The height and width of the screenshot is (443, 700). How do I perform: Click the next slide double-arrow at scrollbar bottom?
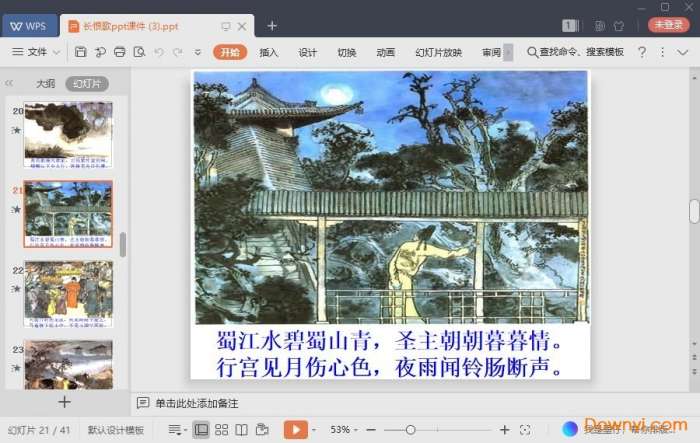[694, 372]
